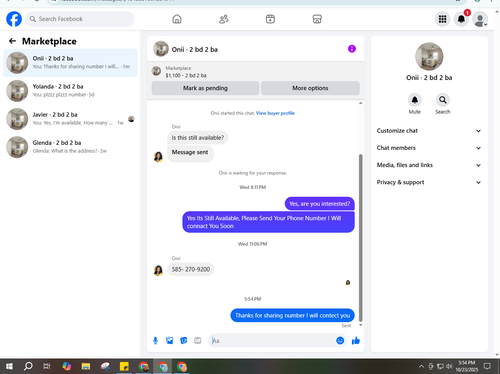Attach a photo file icon

(x=170, y=341)
